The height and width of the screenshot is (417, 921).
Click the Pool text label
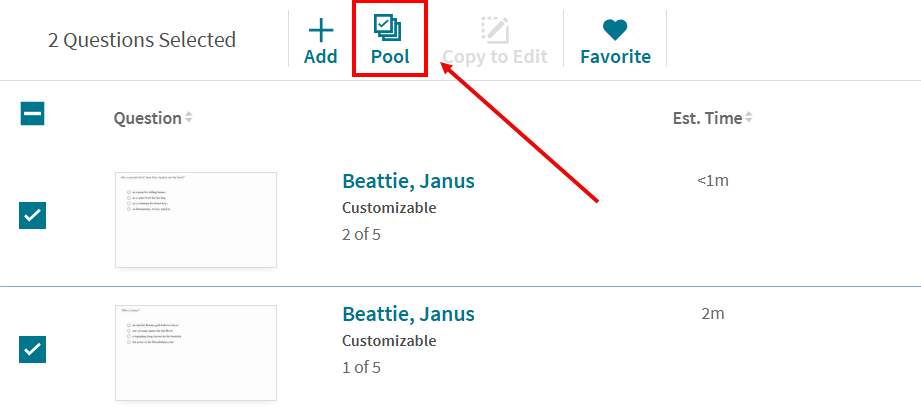click(x=390, y=57)
